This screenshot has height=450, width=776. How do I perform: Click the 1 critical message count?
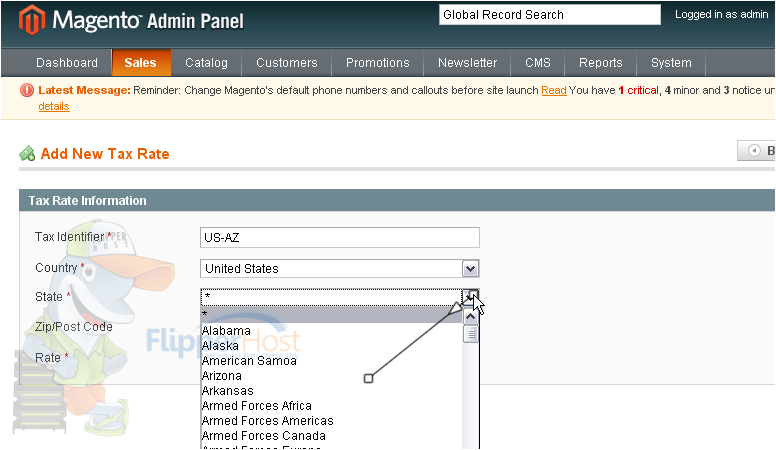pos(638,91)
